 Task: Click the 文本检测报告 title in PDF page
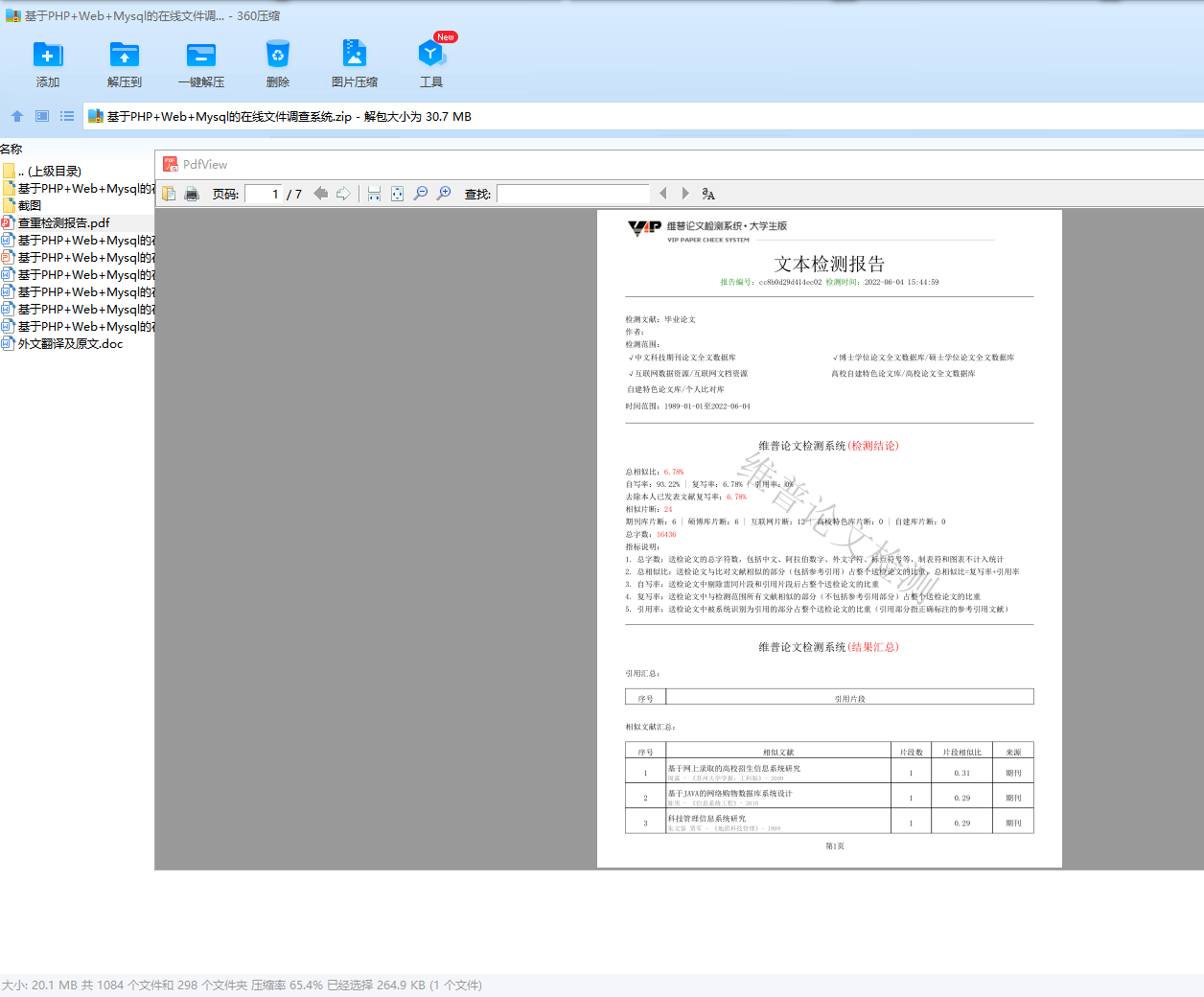829,264
